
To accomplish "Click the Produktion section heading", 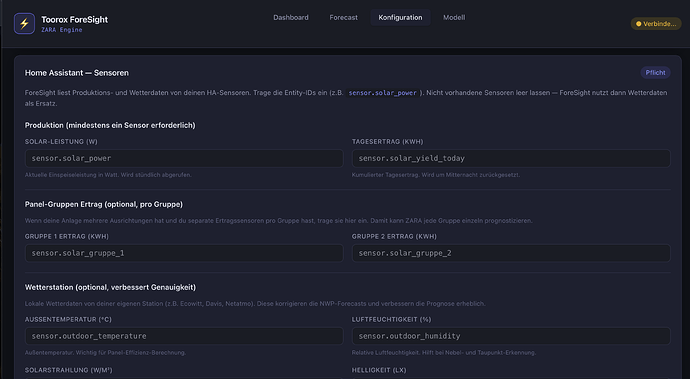I will pyautogui.click(x=110, y=125).
